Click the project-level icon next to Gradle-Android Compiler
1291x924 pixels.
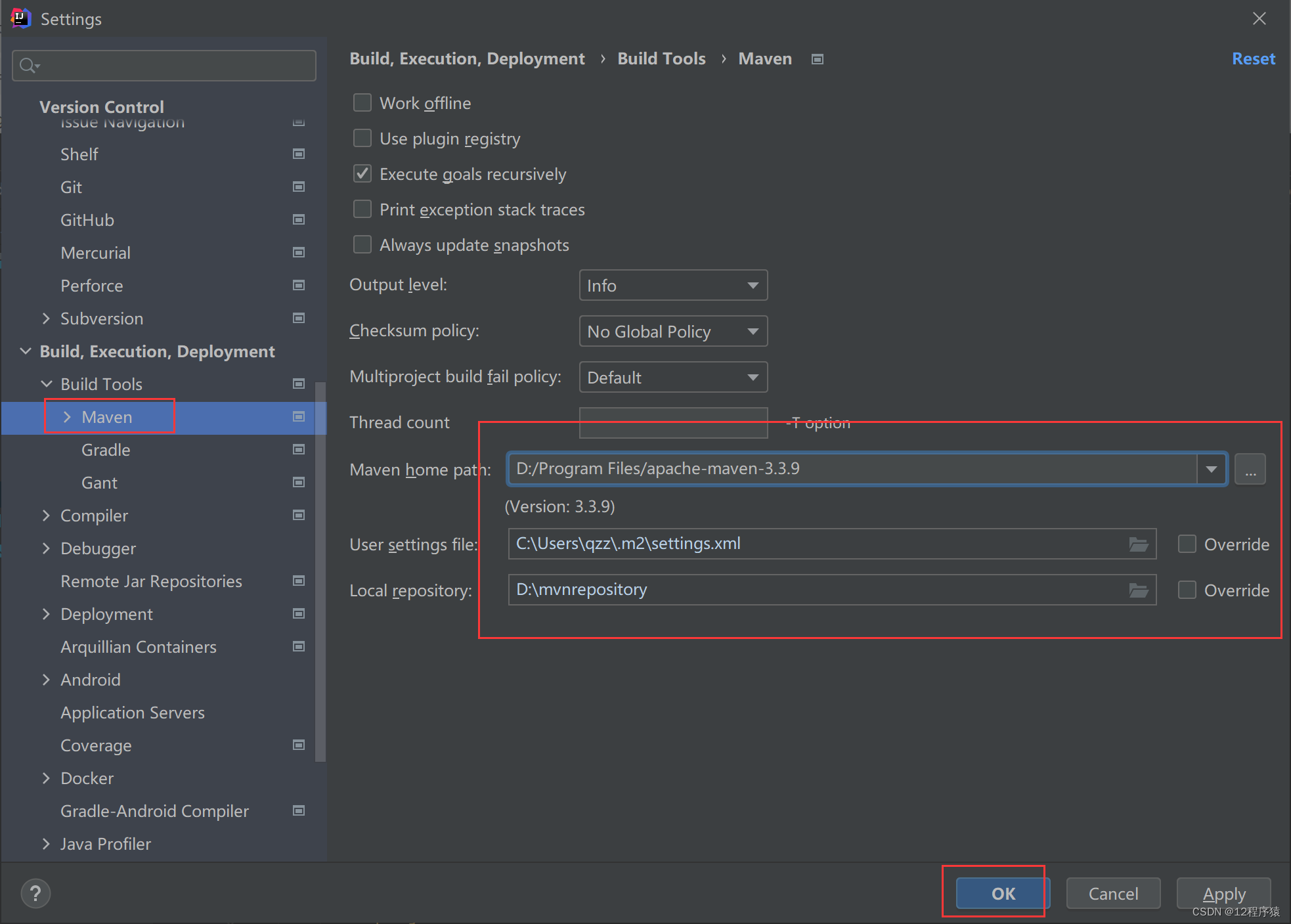299,810
